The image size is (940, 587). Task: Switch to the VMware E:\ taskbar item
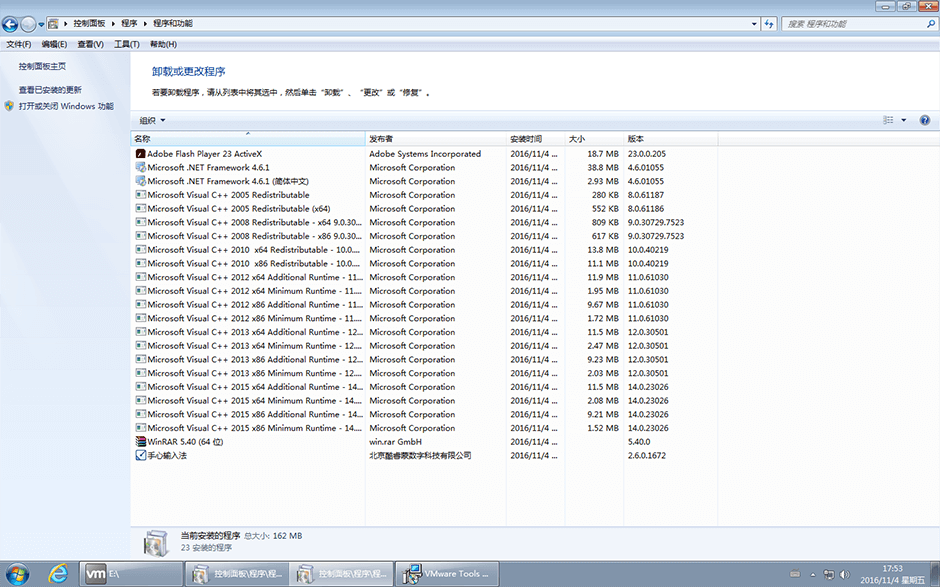pyautogui.click(x=131, y=574)
